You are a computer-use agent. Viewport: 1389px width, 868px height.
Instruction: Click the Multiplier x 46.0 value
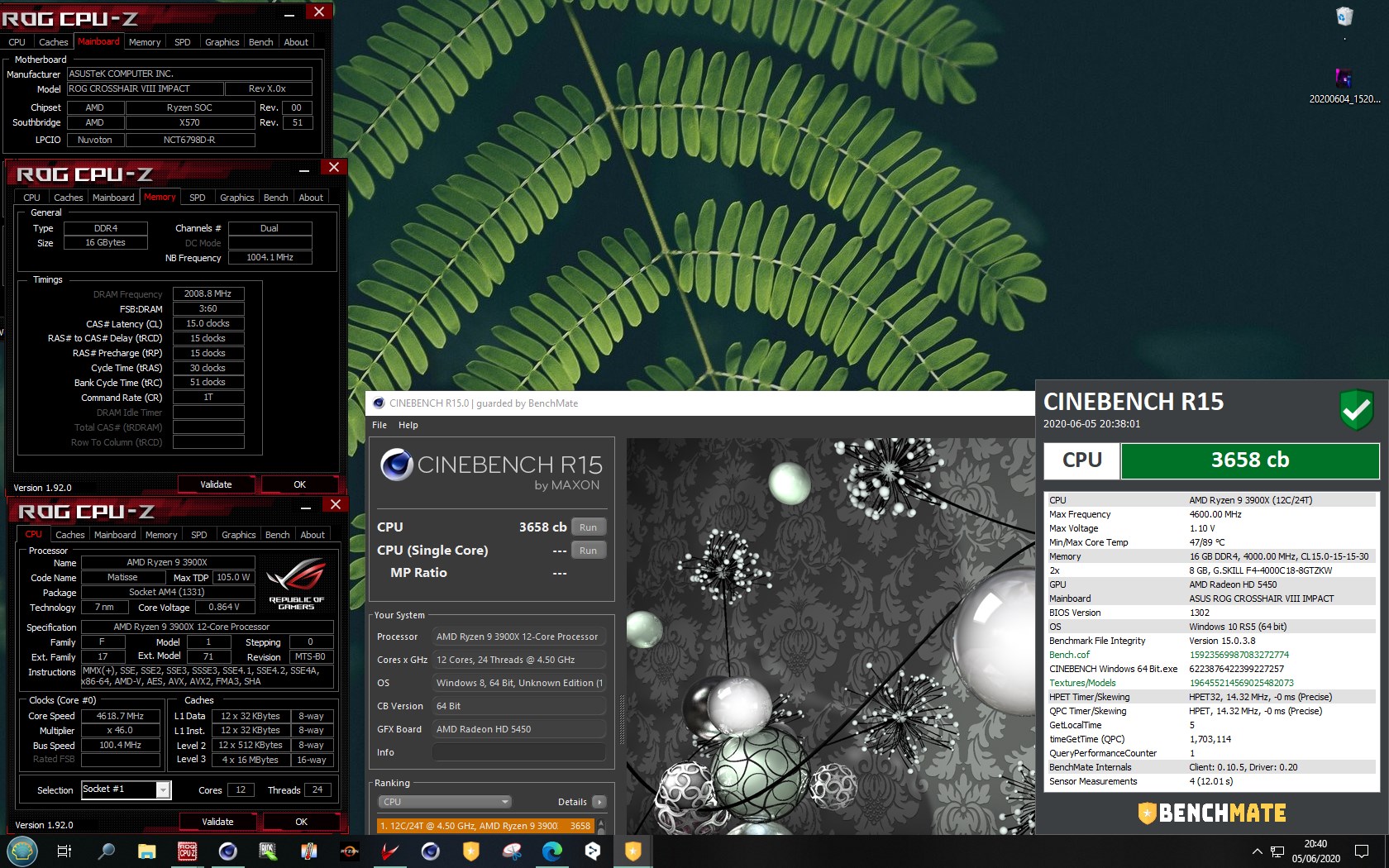(x=121, y=731)
